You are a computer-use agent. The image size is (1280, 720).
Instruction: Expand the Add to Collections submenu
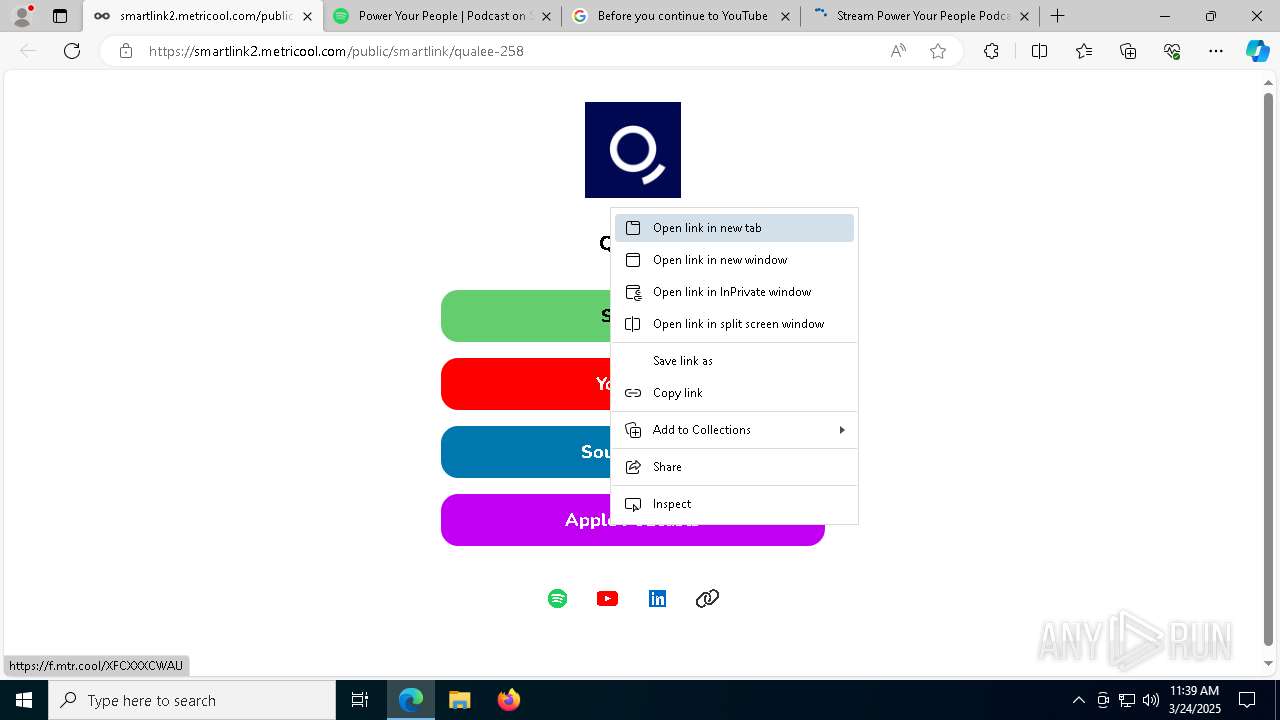point(734,430)
